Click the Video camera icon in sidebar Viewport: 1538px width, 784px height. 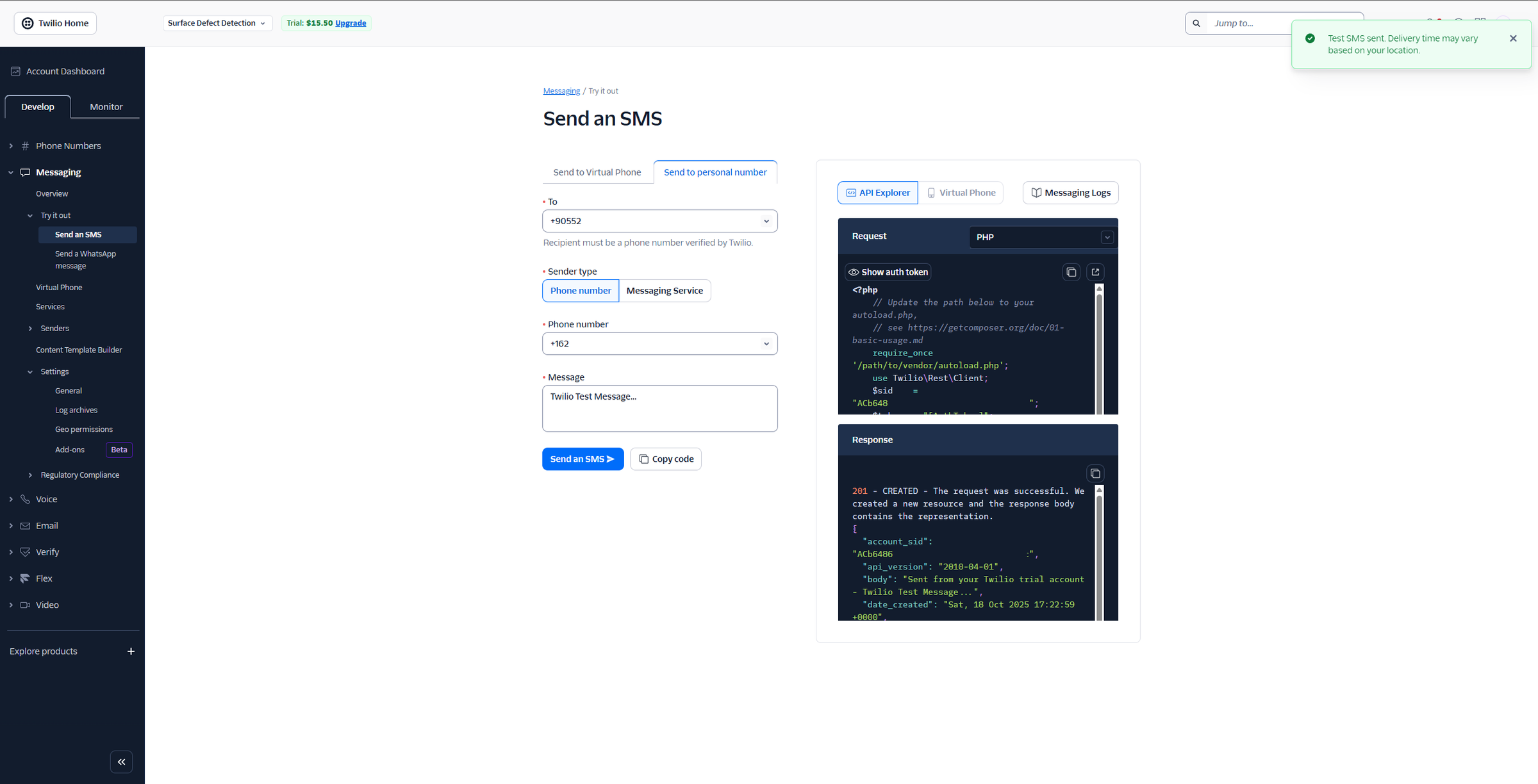(25, 605)
